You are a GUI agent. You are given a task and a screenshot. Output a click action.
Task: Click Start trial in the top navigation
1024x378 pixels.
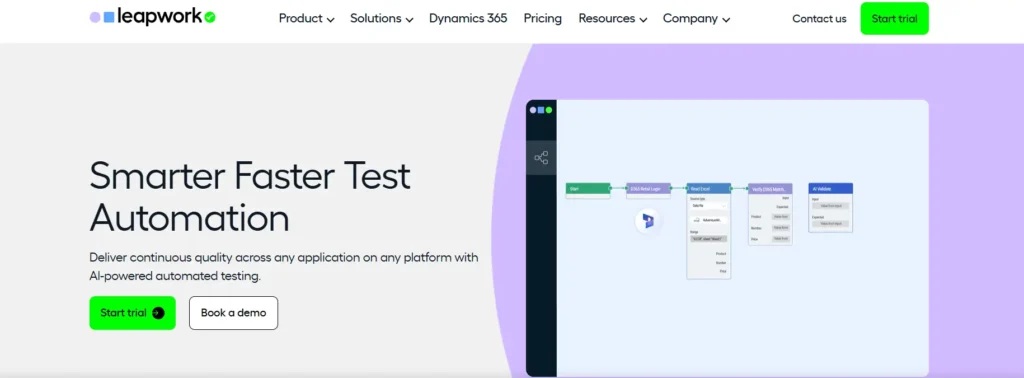[x=894, y=18]
